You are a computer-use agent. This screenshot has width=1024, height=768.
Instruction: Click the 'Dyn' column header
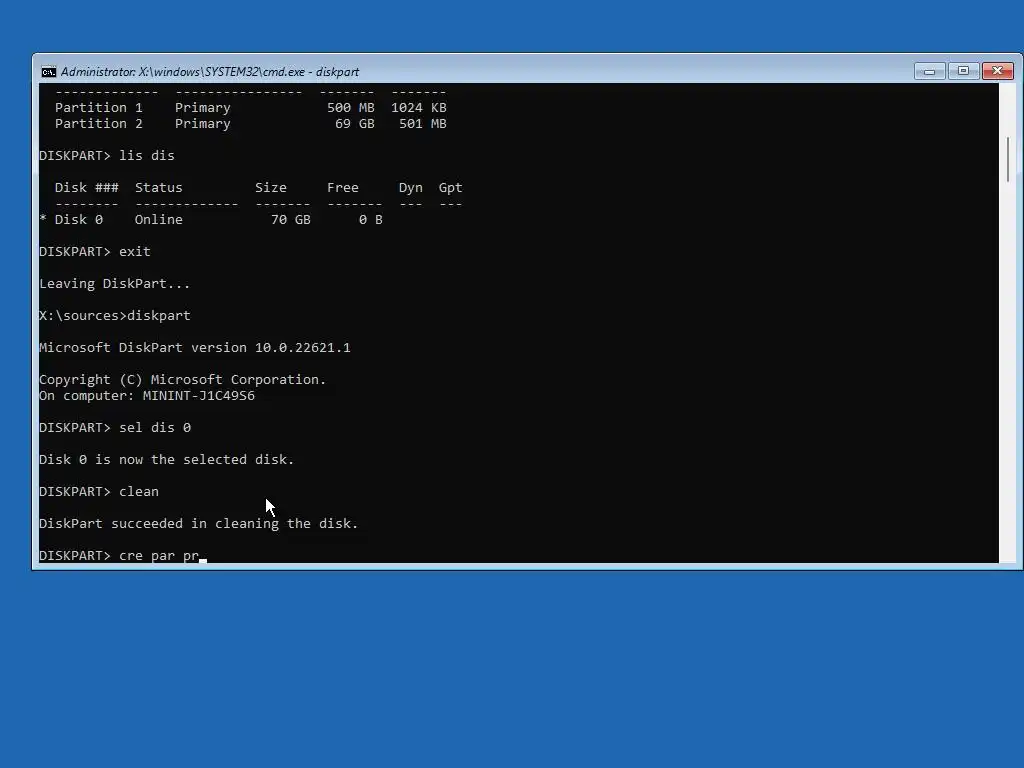click(411, 187)
